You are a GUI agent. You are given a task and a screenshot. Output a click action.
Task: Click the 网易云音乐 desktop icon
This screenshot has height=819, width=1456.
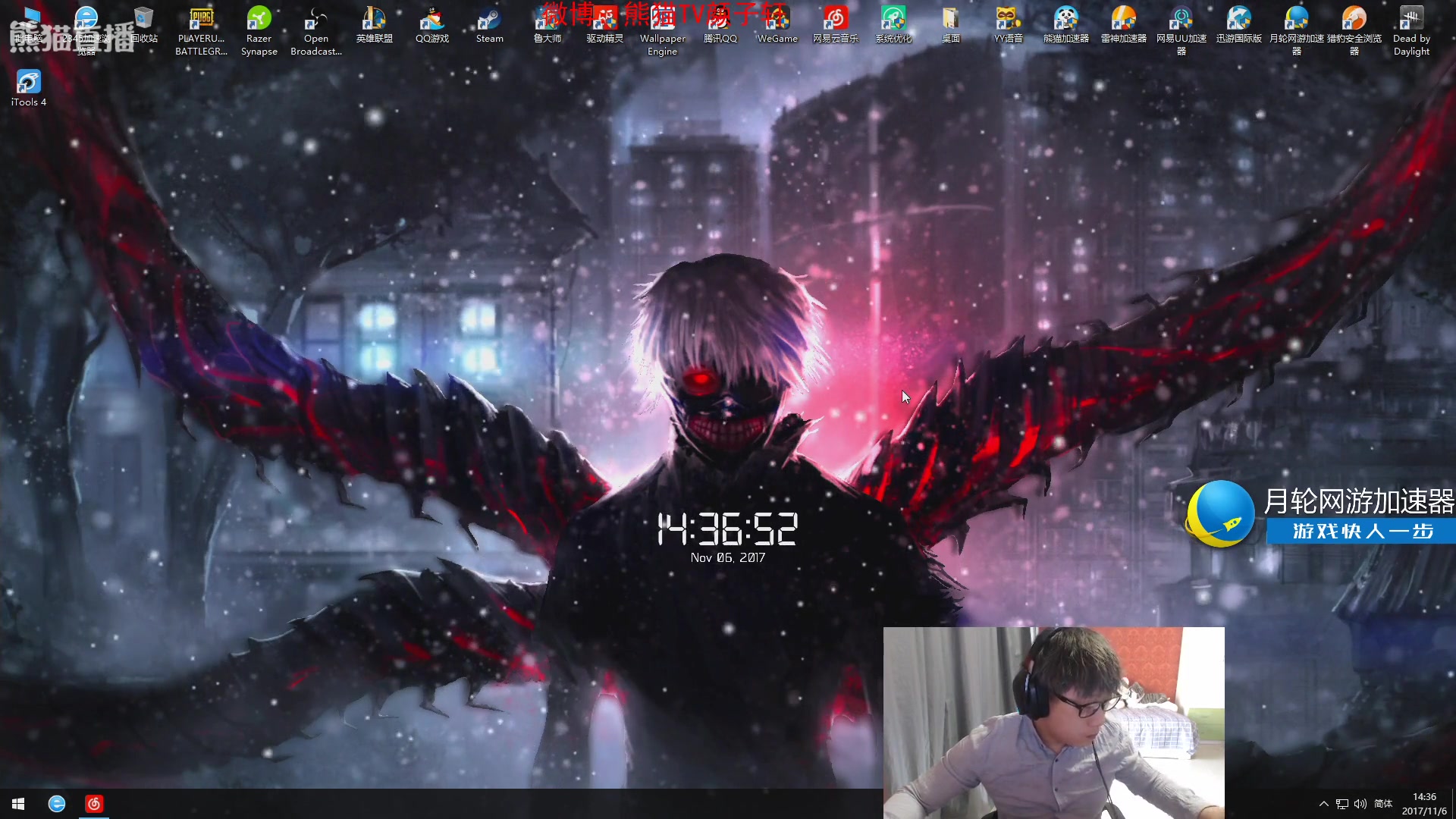pyautogui.click(x=836, y=25)
